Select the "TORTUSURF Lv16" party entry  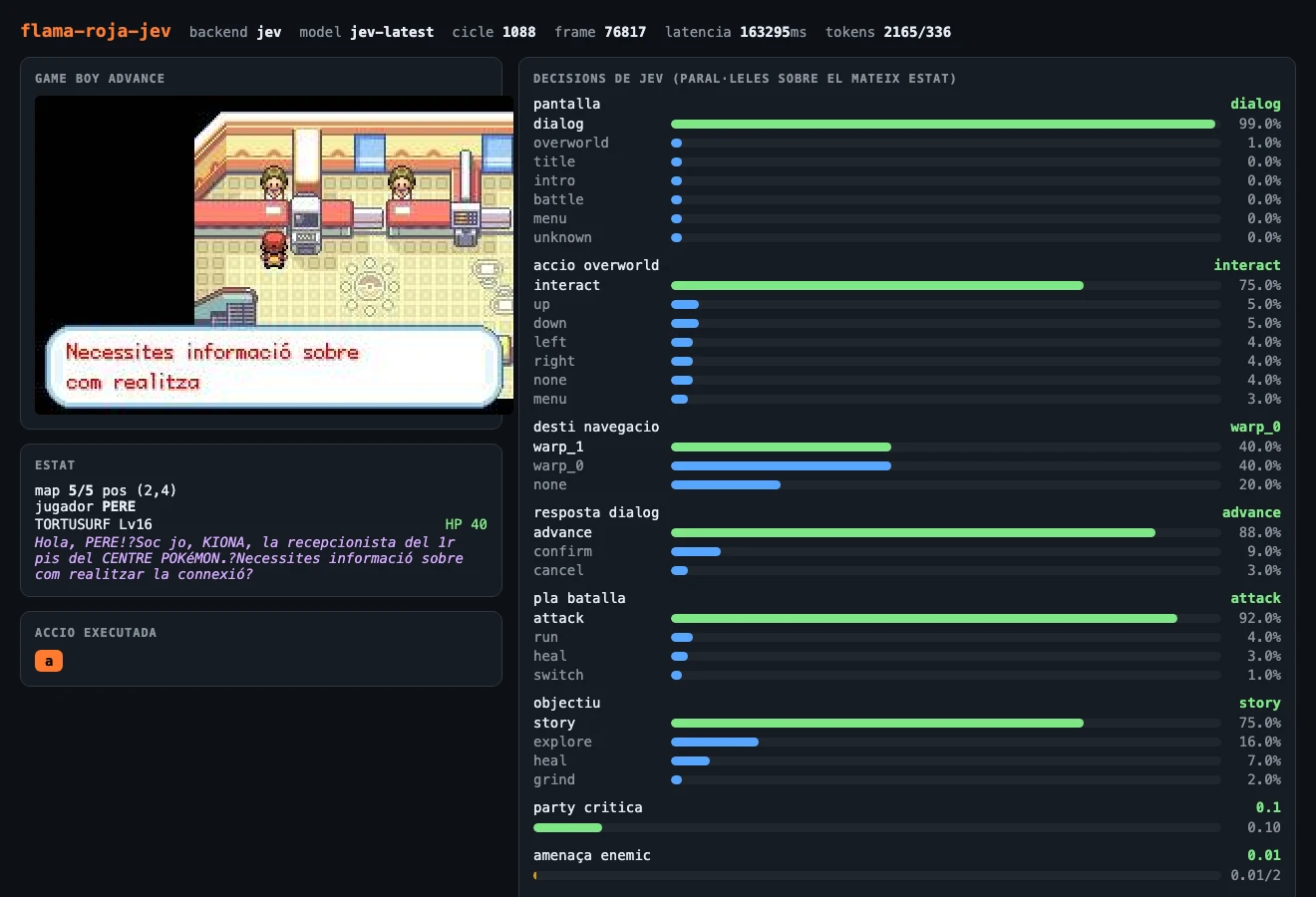pos(94,524)
